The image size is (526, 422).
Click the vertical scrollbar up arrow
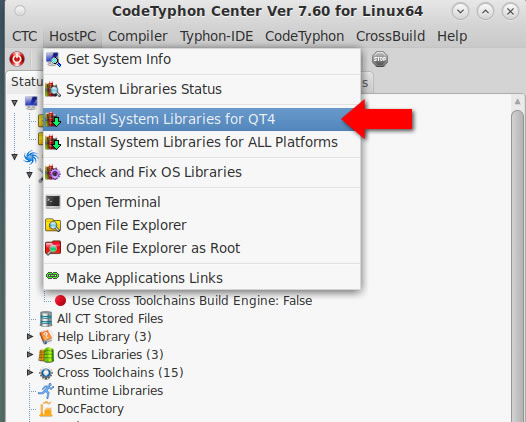pyautogui.click(x=517, y=102)
